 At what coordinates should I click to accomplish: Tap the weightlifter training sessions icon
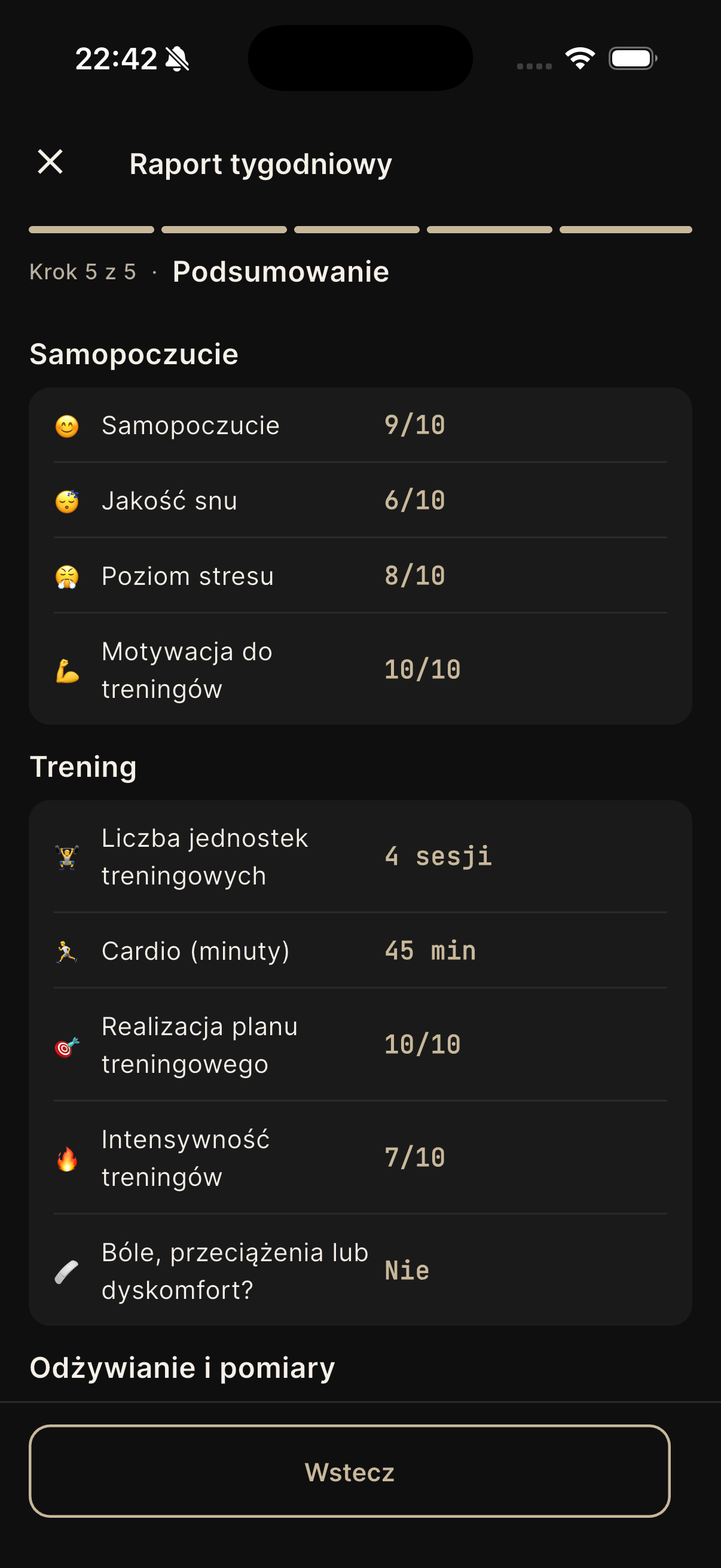pyautogui.click(x=67, y=857)
